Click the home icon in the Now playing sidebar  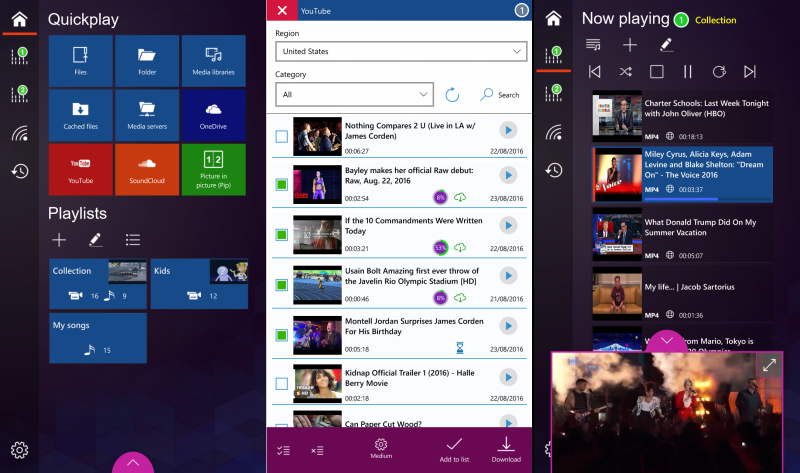(554, 19)
